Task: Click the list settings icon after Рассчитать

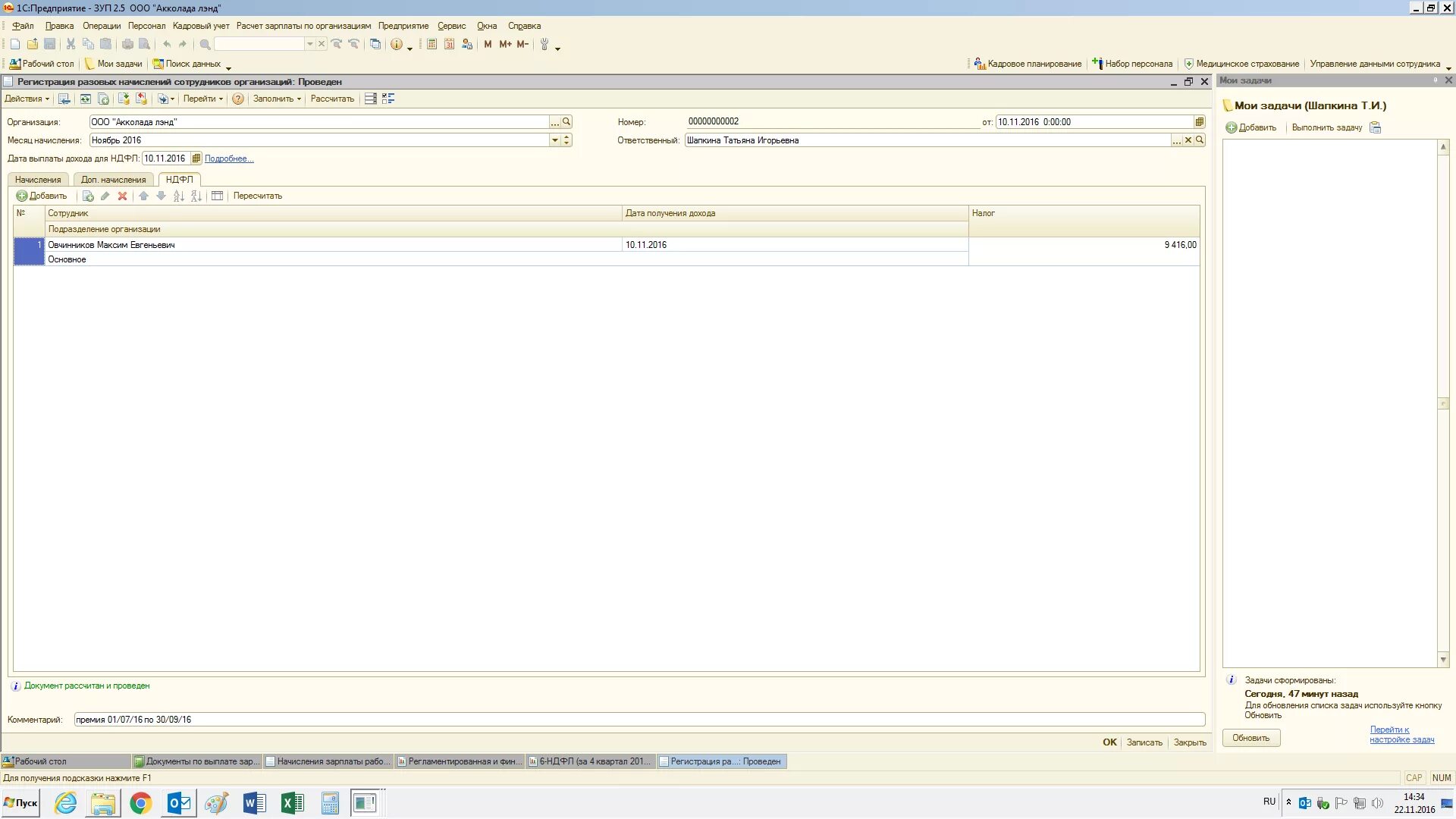Action: click(x=370, y=99)
